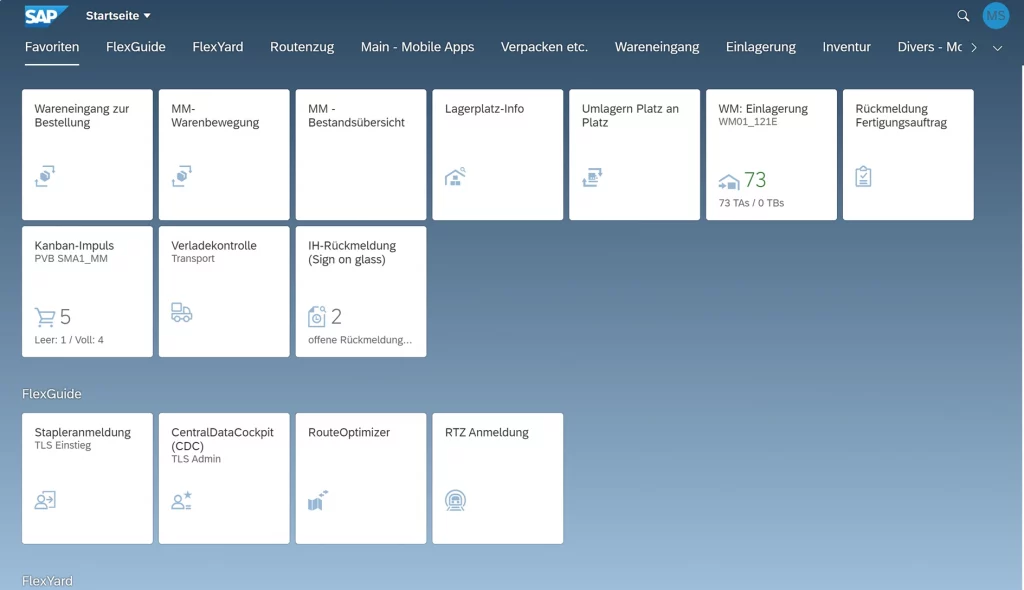Switch to the Inventur tab

[x=846, y=46]
